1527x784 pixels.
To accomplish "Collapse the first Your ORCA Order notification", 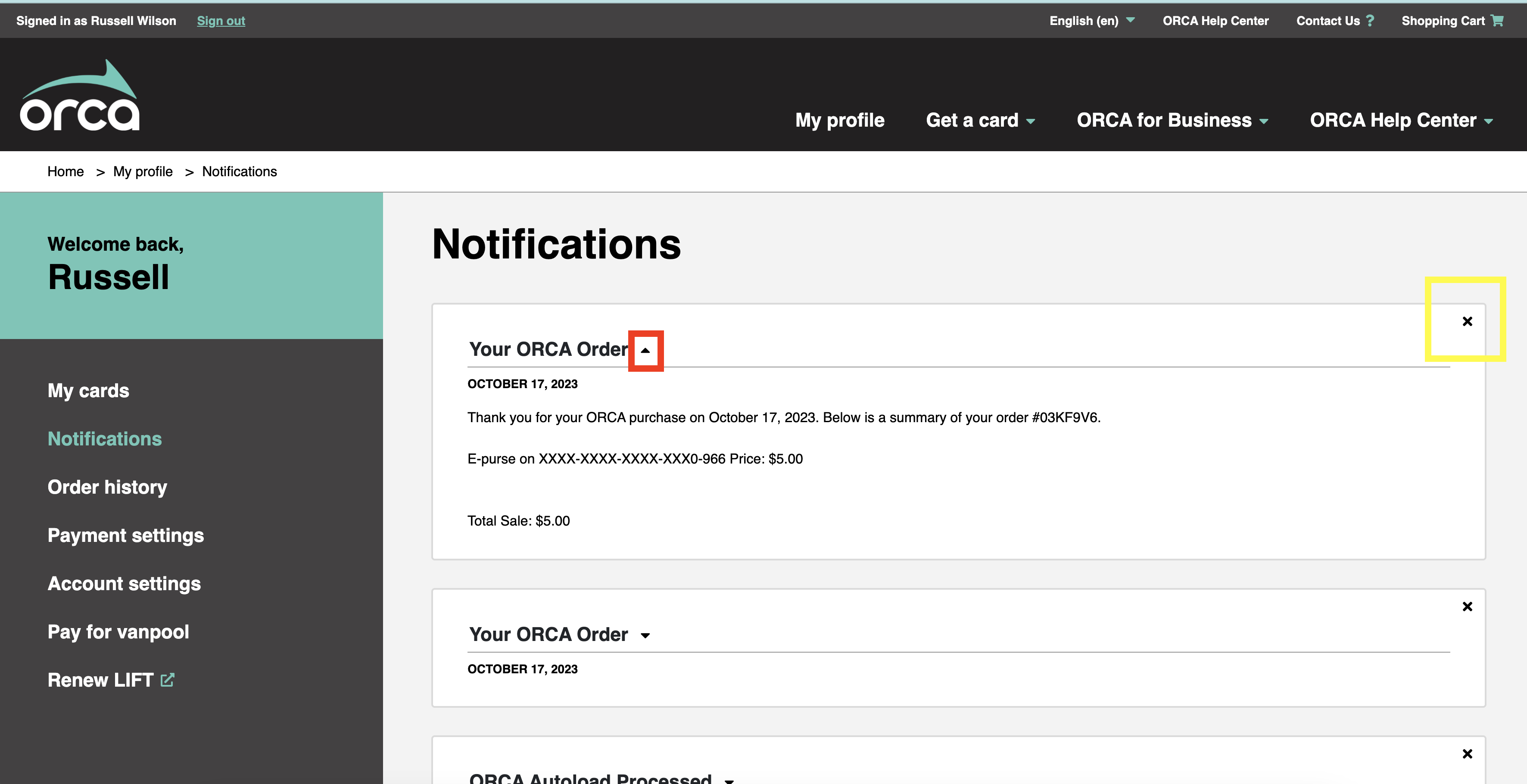I will (x=645, y=350).
